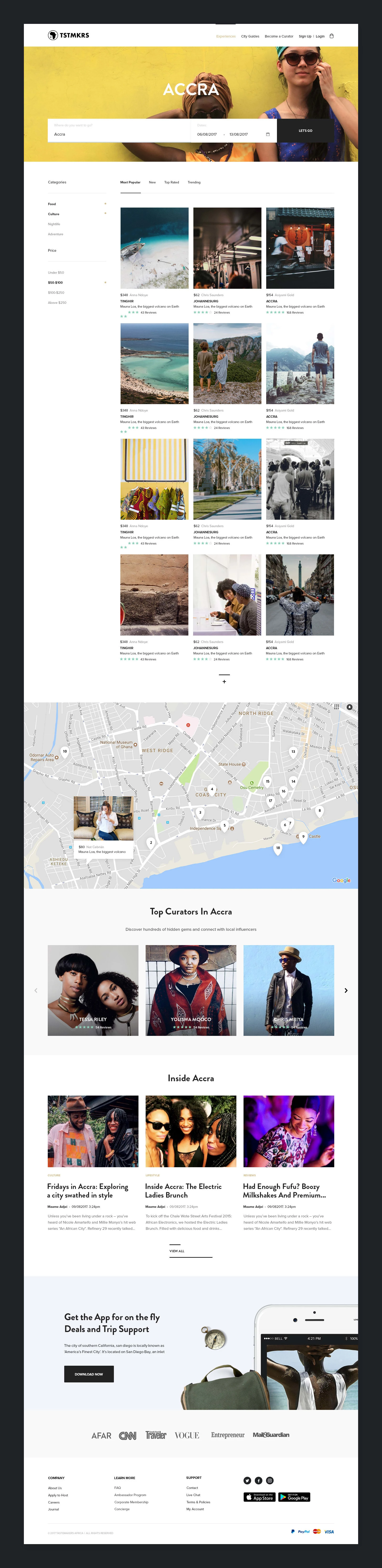The height and width of the screenshot is (1568, 382).
Task: Open City Guides in top navigation
Action: (x=250, y=37)
